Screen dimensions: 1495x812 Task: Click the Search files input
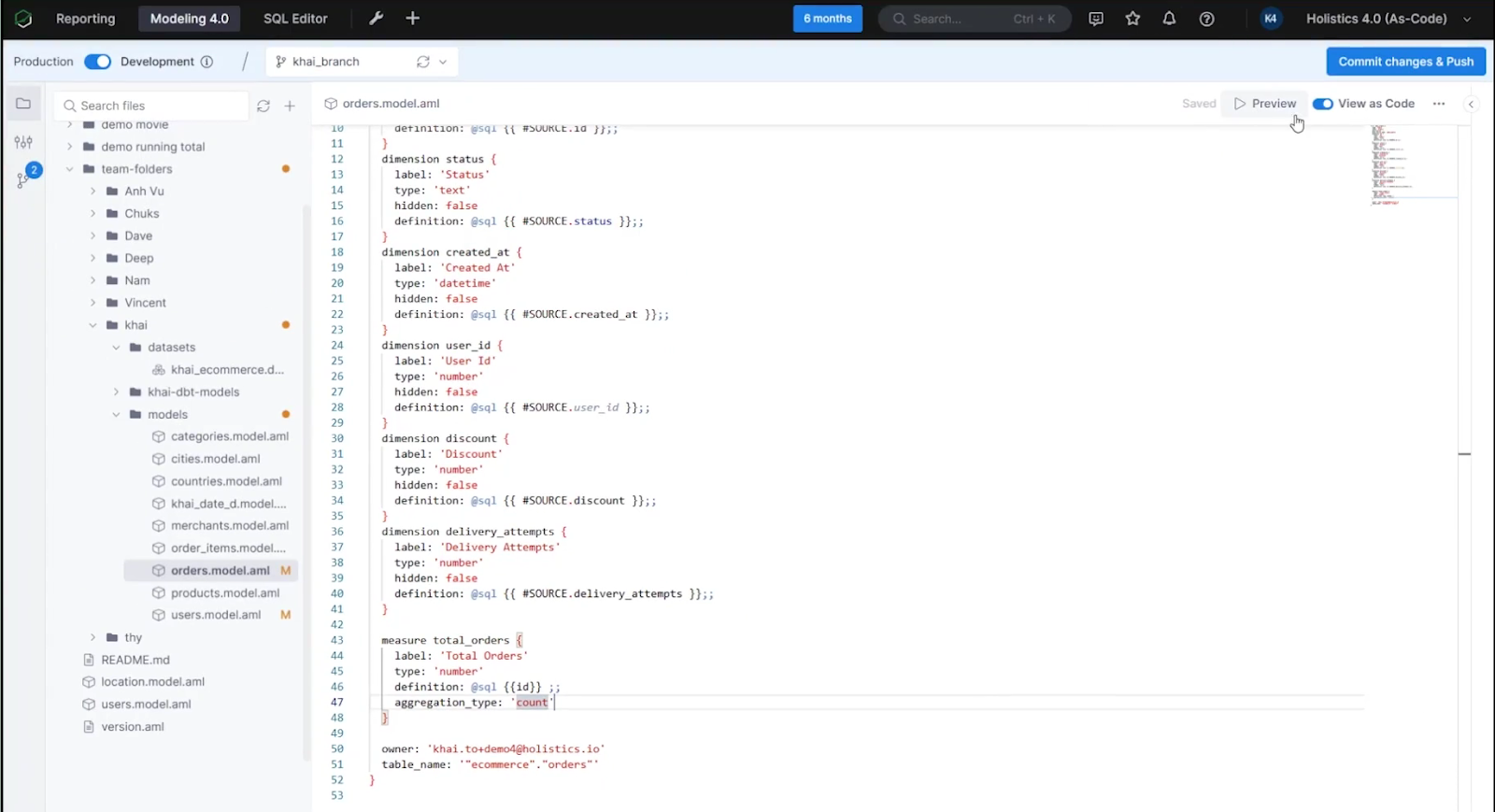[x=151, y=106]
